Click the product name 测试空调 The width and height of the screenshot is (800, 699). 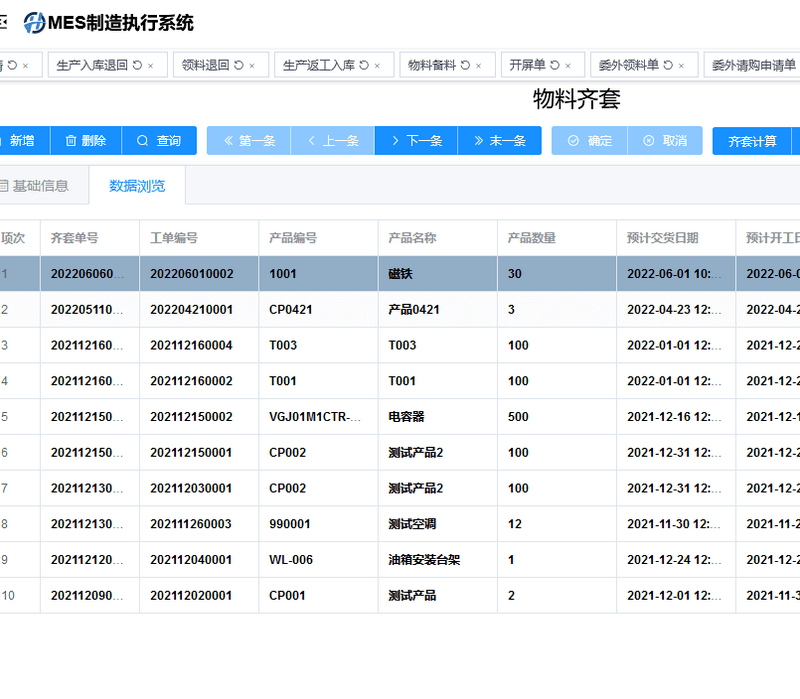[412, 524]
